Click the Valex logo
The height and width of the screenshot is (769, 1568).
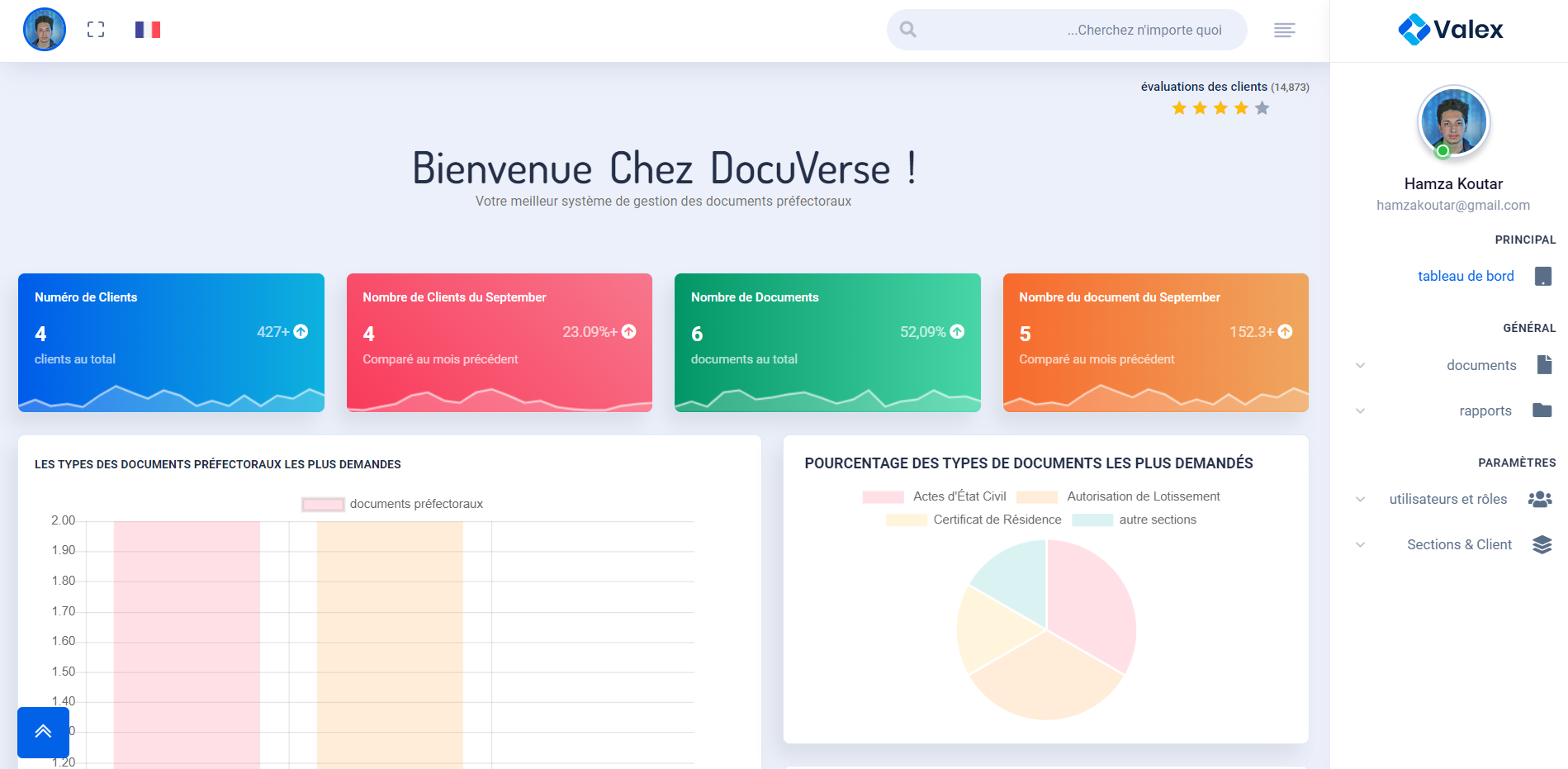coord(1451,30)
